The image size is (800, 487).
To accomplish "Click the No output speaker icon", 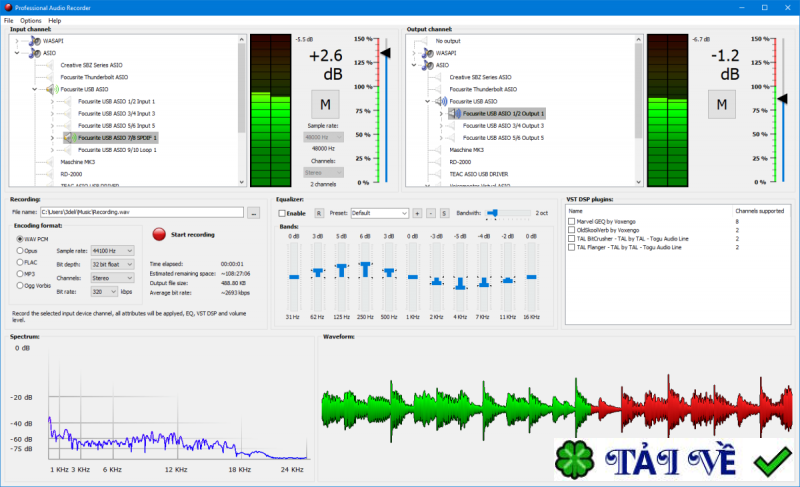I will (428, 41).
